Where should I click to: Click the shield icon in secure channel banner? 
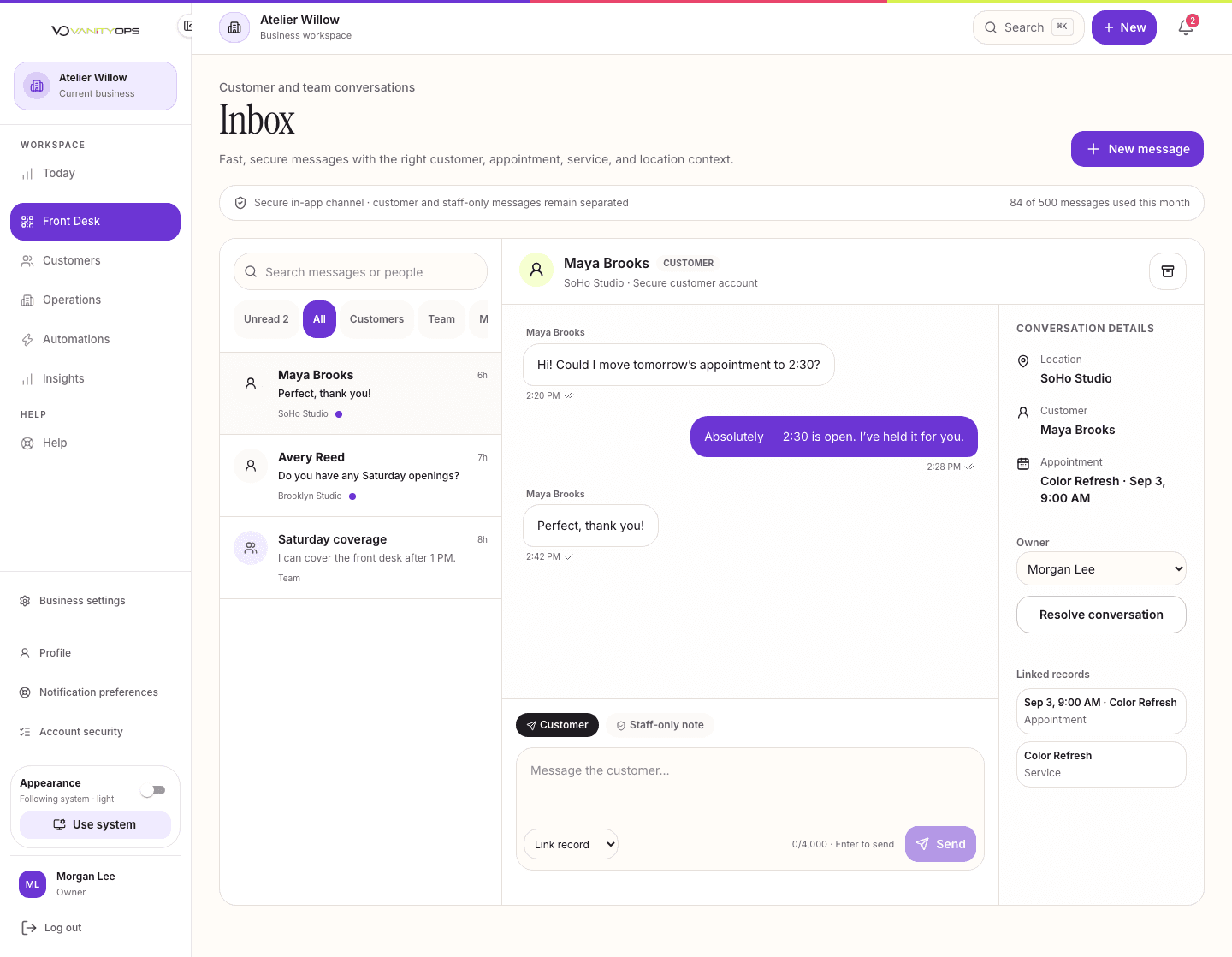(240, 203)
